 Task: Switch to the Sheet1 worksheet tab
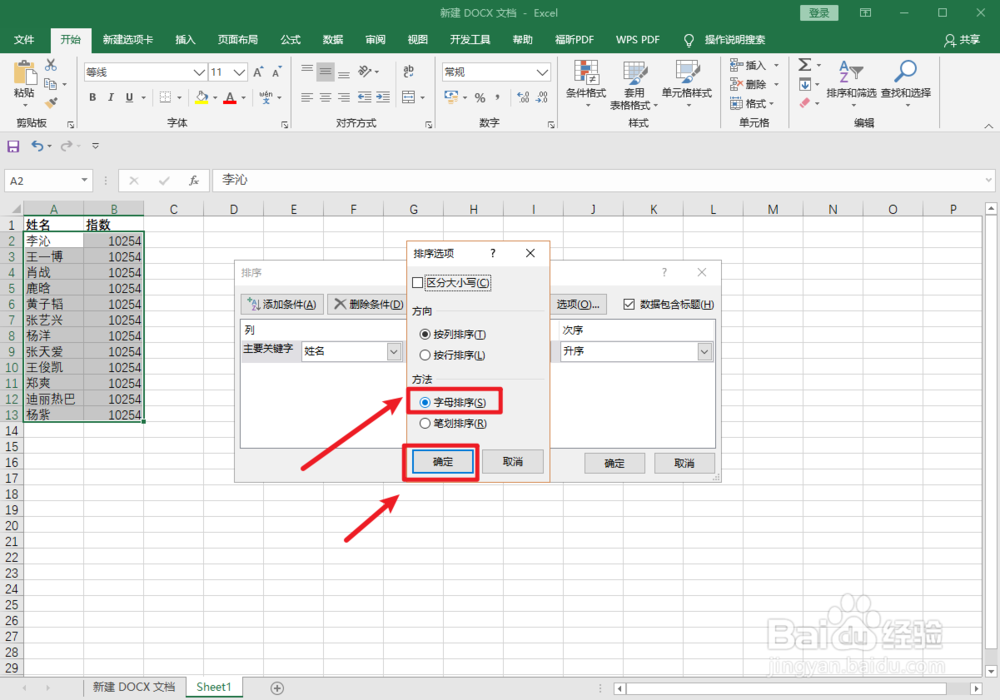[x=213, y=687]
